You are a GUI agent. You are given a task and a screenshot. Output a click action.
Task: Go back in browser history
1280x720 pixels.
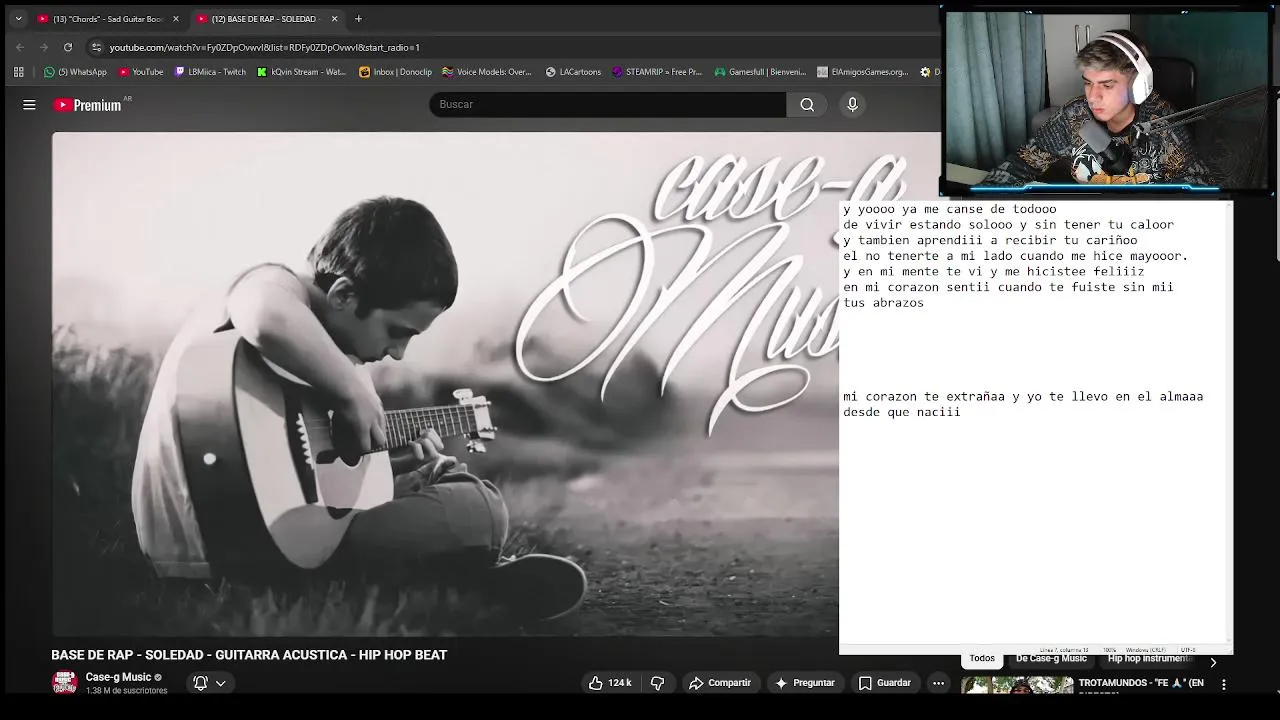coord(20,47)
